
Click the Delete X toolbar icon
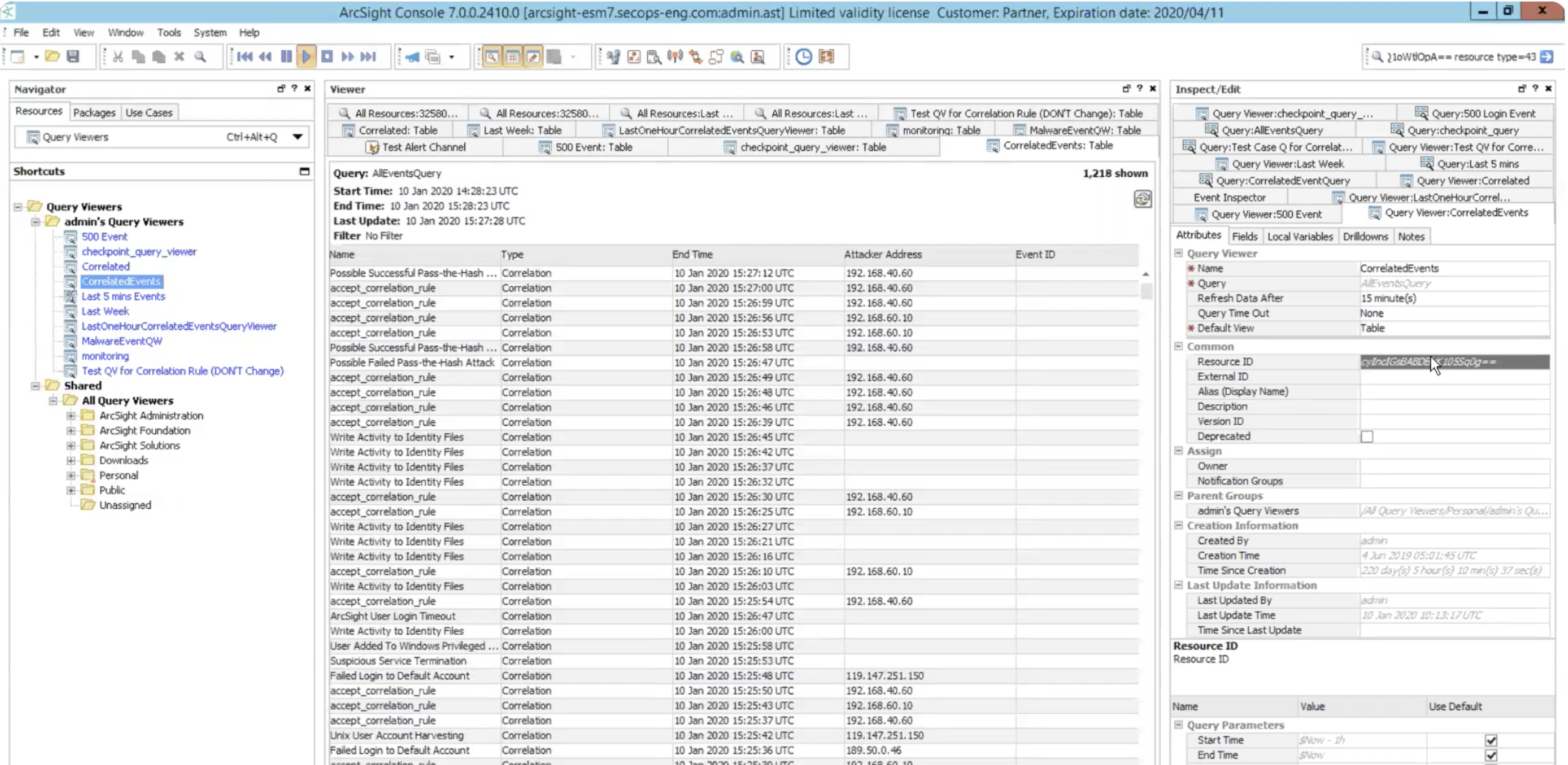(x=179, y=56)
